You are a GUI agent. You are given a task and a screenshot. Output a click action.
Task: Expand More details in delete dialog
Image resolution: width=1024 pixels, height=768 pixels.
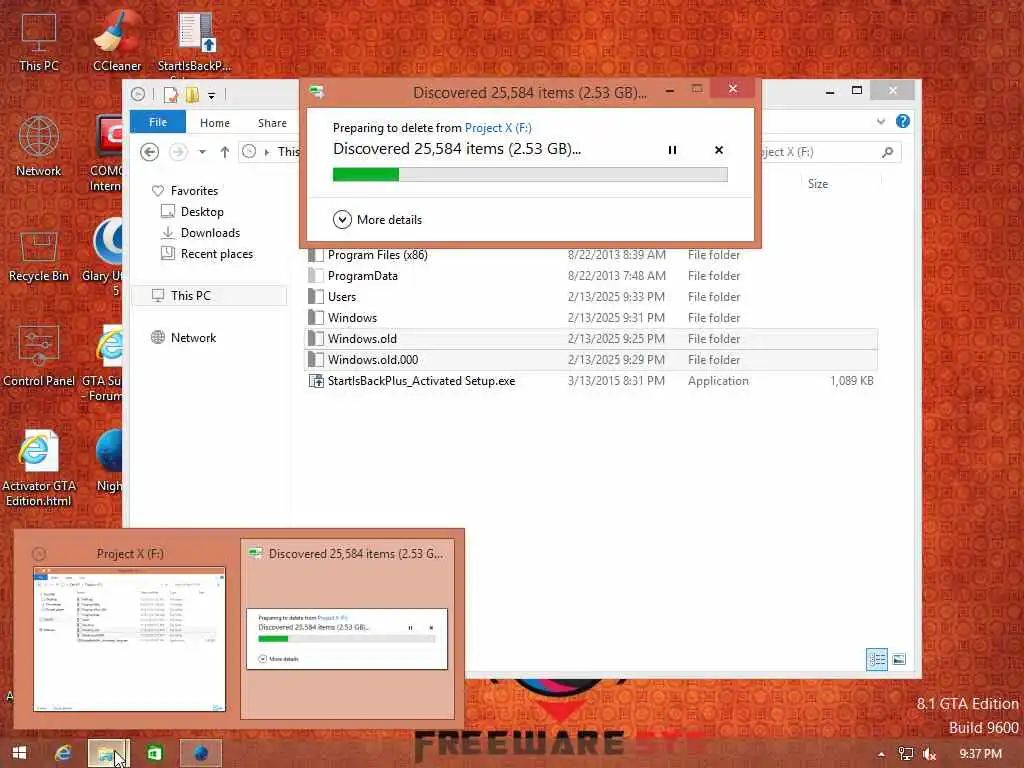377,219
